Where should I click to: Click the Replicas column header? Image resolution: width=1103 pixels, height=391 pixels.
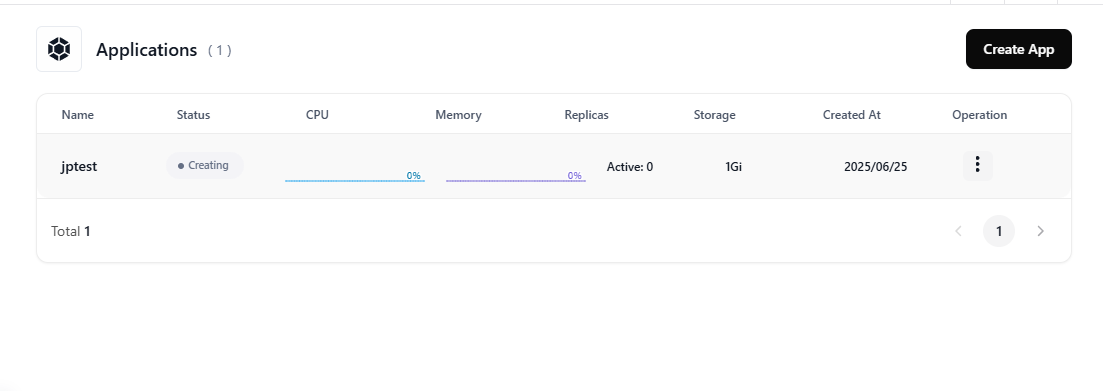587,115
